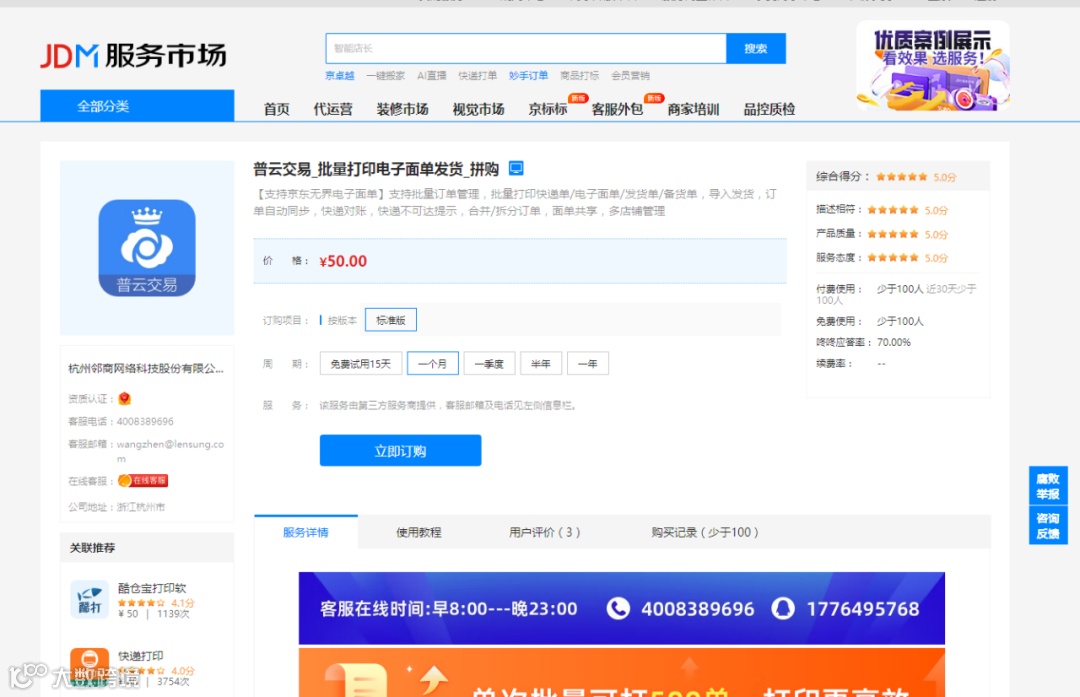
Task: Open the 腐败举报 side button
Action: coord(1048,486)
